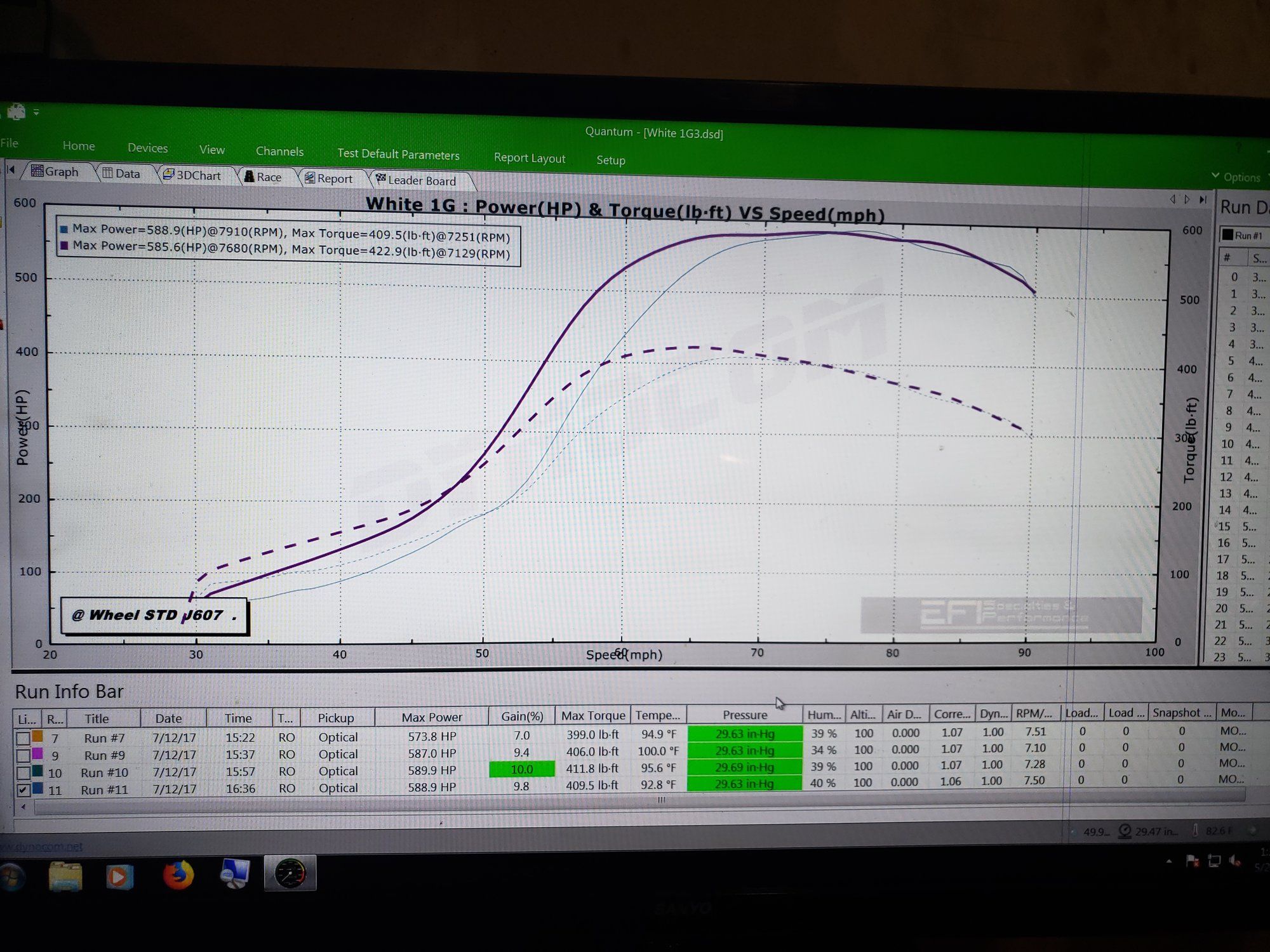Viewport: 1270px width, 952px height.
Task: Enable the Run #10 checkbox
Action: coord(23,772)
